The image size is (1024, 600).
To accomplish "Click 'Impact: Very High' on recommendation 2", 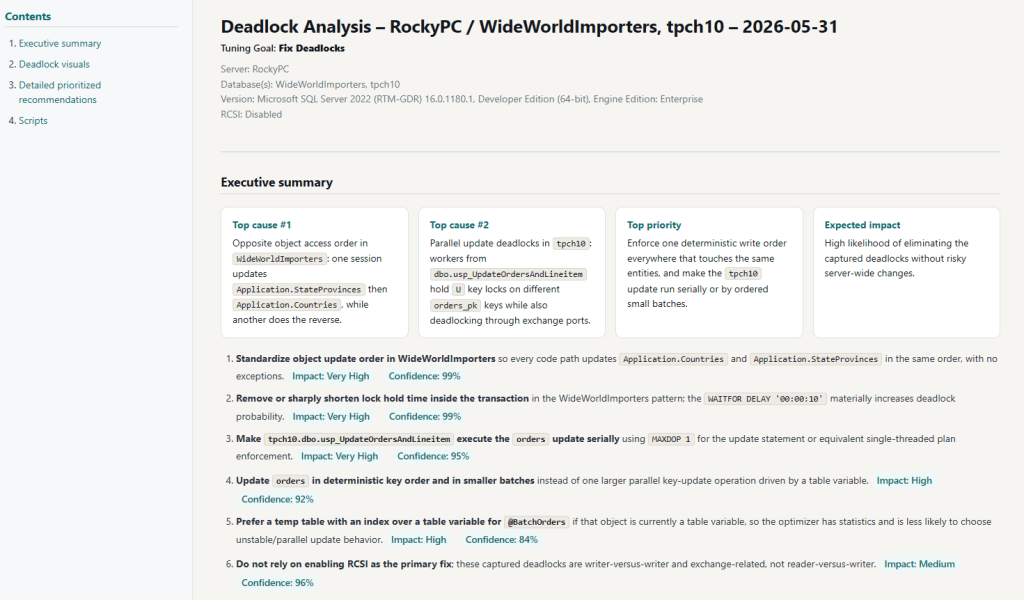I will (x=331, y=417).
